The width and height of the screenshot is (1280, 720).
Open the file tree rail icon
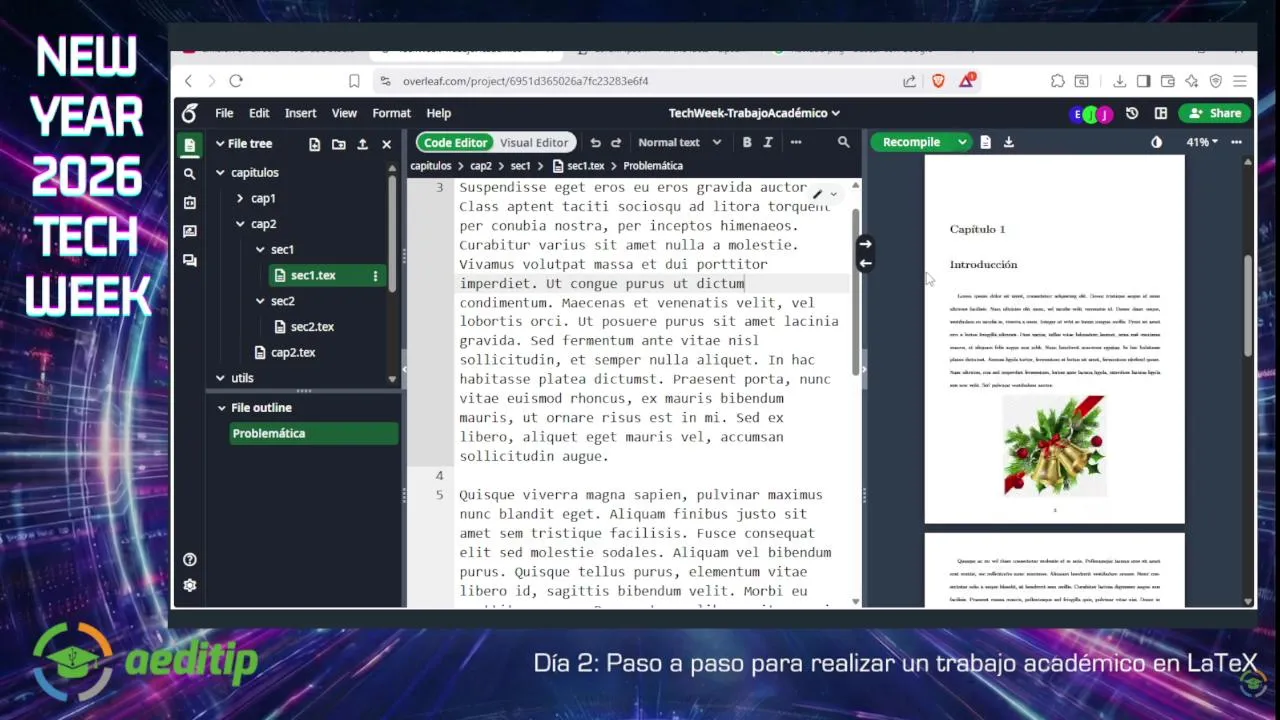(189, 145)
